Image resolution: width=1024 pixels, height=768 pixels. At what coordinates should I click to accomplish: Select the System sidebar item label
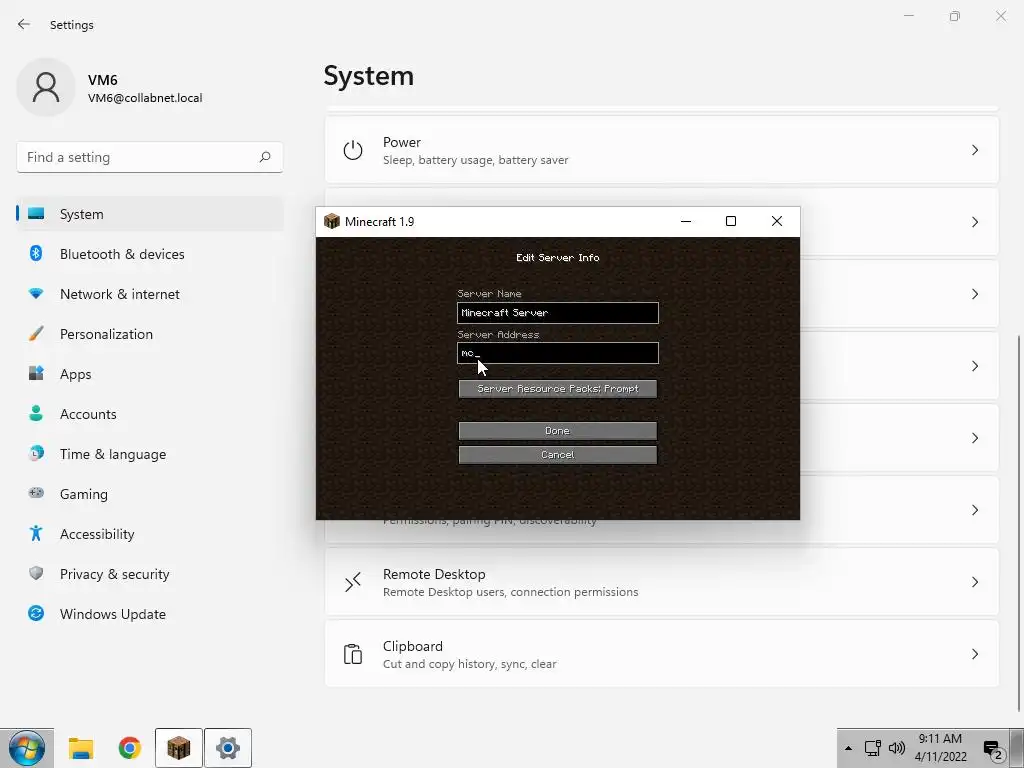[x=82, y=214]
